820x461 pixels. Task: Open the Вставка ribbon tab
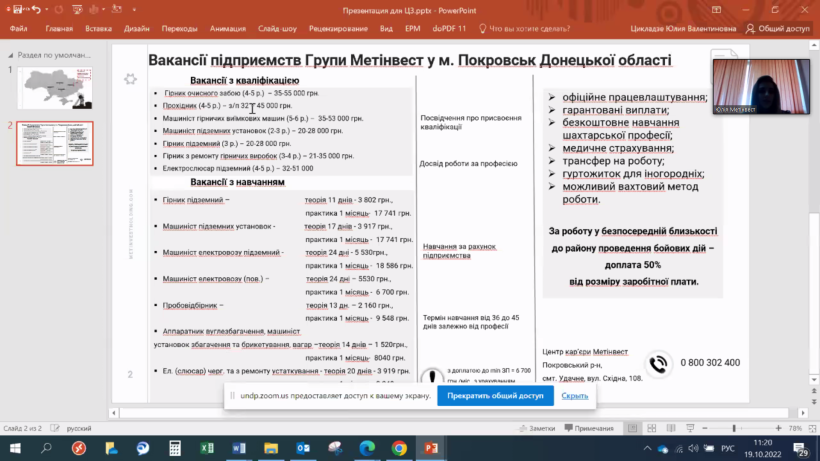[98, 29]
